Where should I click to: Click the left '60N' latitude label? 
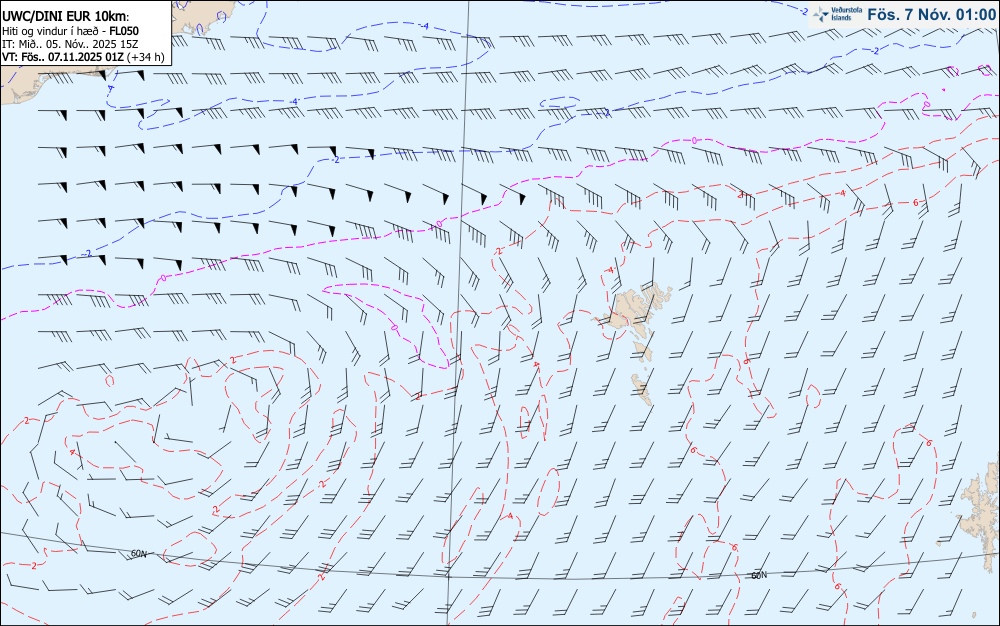coord(138,554)
